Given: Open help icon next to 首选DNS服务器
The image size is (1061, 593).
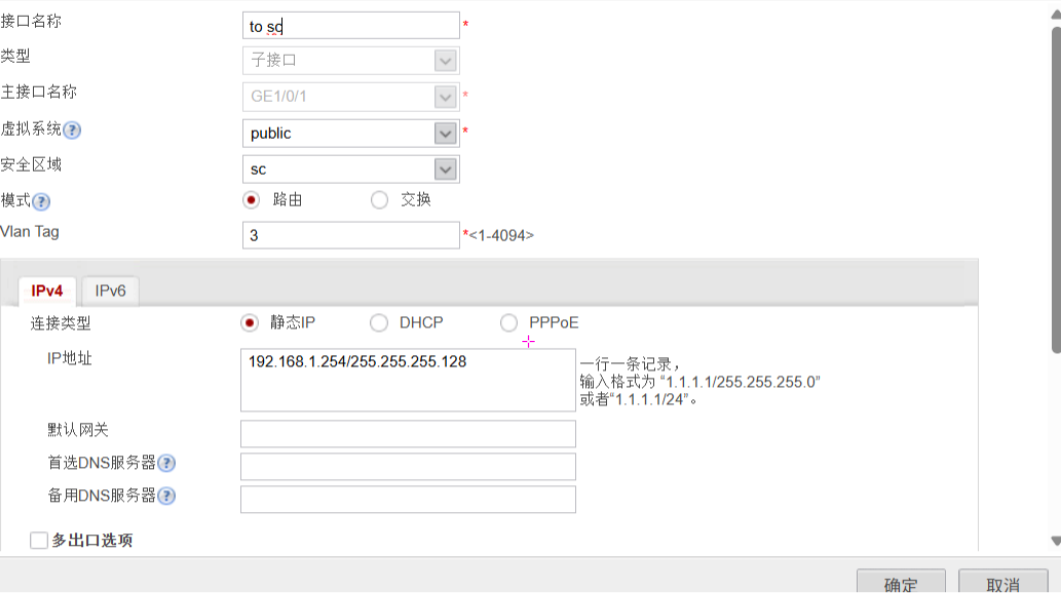Looking at the screenshot, I should click(x=166, y=463).
